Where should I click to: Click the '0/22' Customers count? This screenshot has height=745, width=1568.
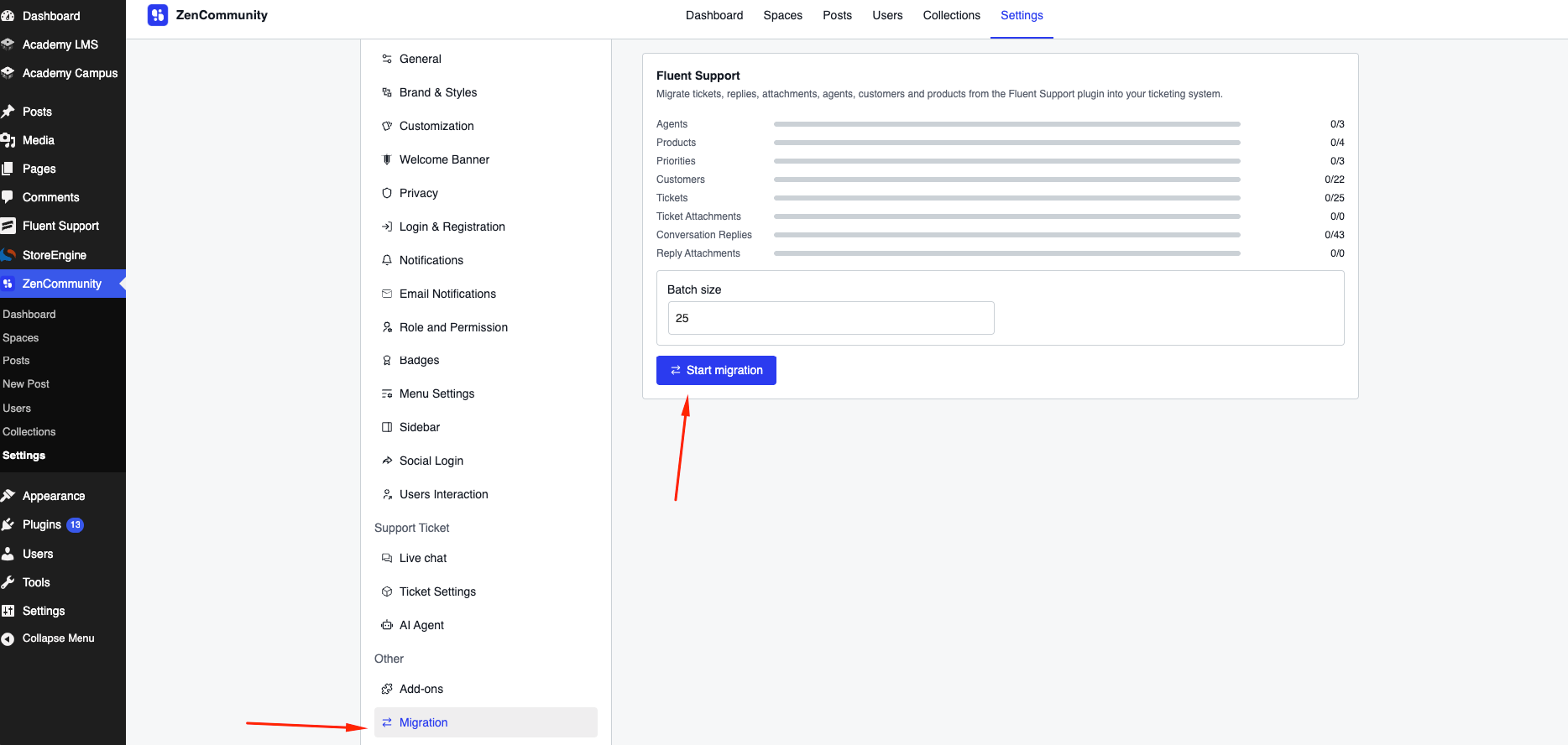1335,180
